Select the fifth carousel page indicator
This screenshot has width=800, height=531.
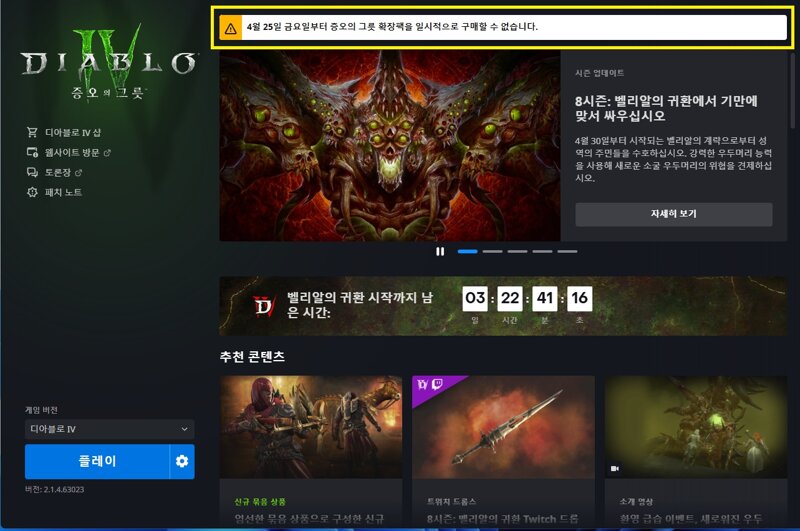[567, 251]
